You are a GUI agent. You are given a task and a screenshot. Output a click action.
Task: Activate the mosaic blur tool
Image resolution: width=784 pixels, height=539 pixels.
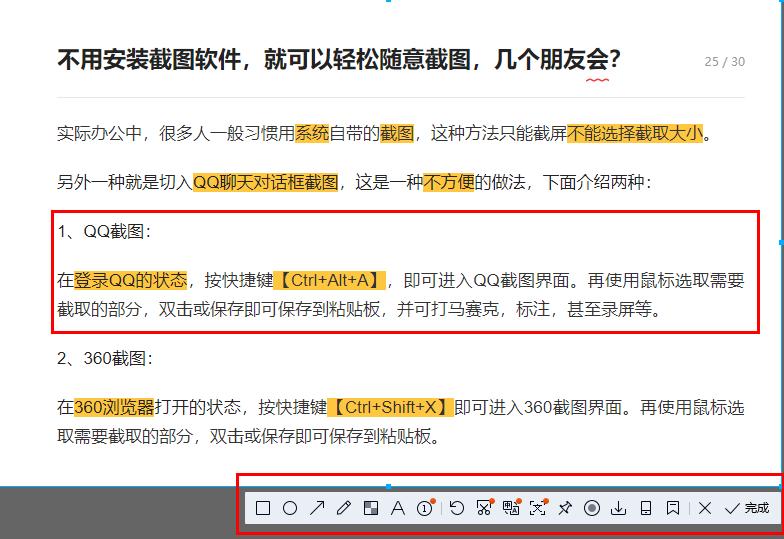point(371,508)
